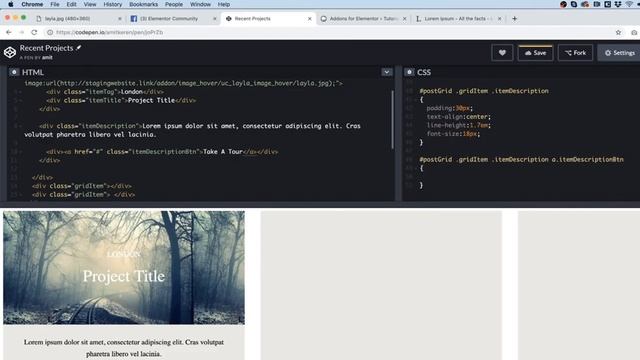The image size is (640, 360).
Task: Open the Window menu
Action: pos(200,4)
